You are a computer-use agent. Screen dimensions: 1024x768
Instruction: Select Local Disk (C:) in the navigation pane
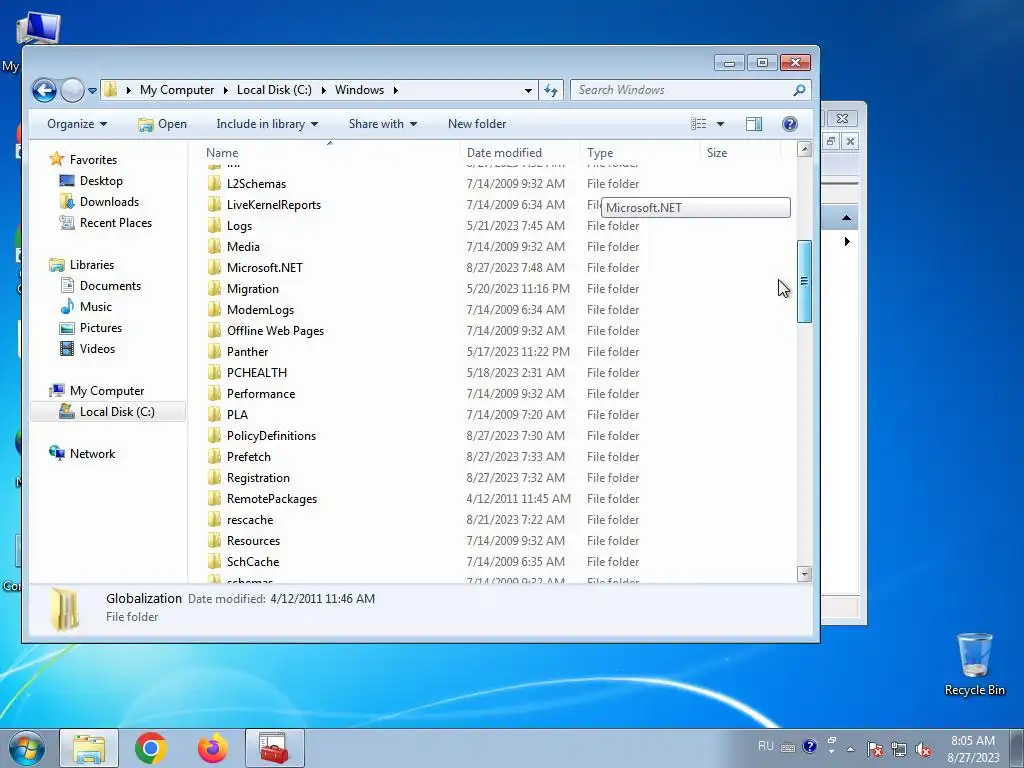[x=107, y=412]
